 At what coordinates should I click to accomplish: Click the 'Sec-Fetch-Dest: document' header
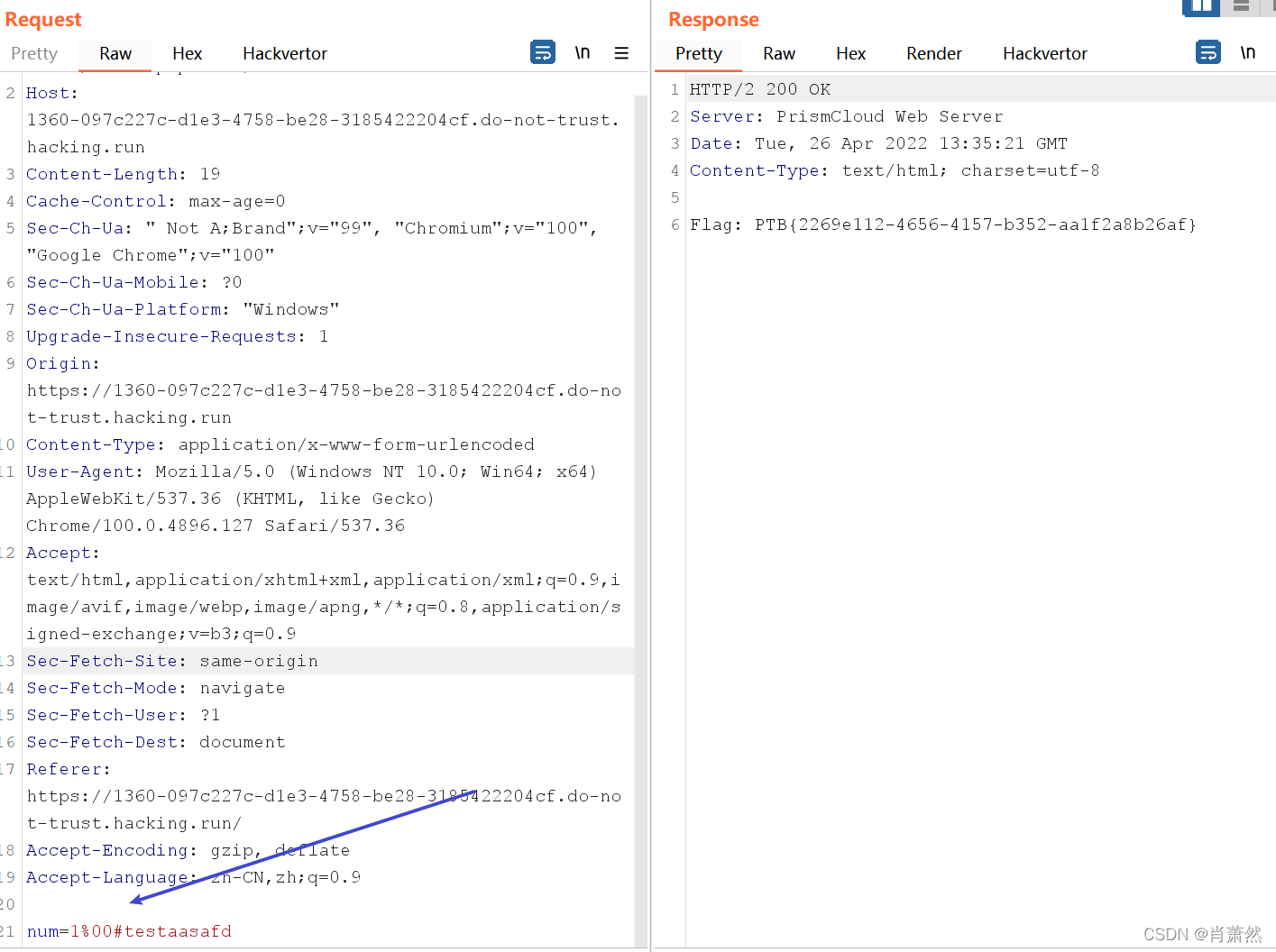(155, 742)
